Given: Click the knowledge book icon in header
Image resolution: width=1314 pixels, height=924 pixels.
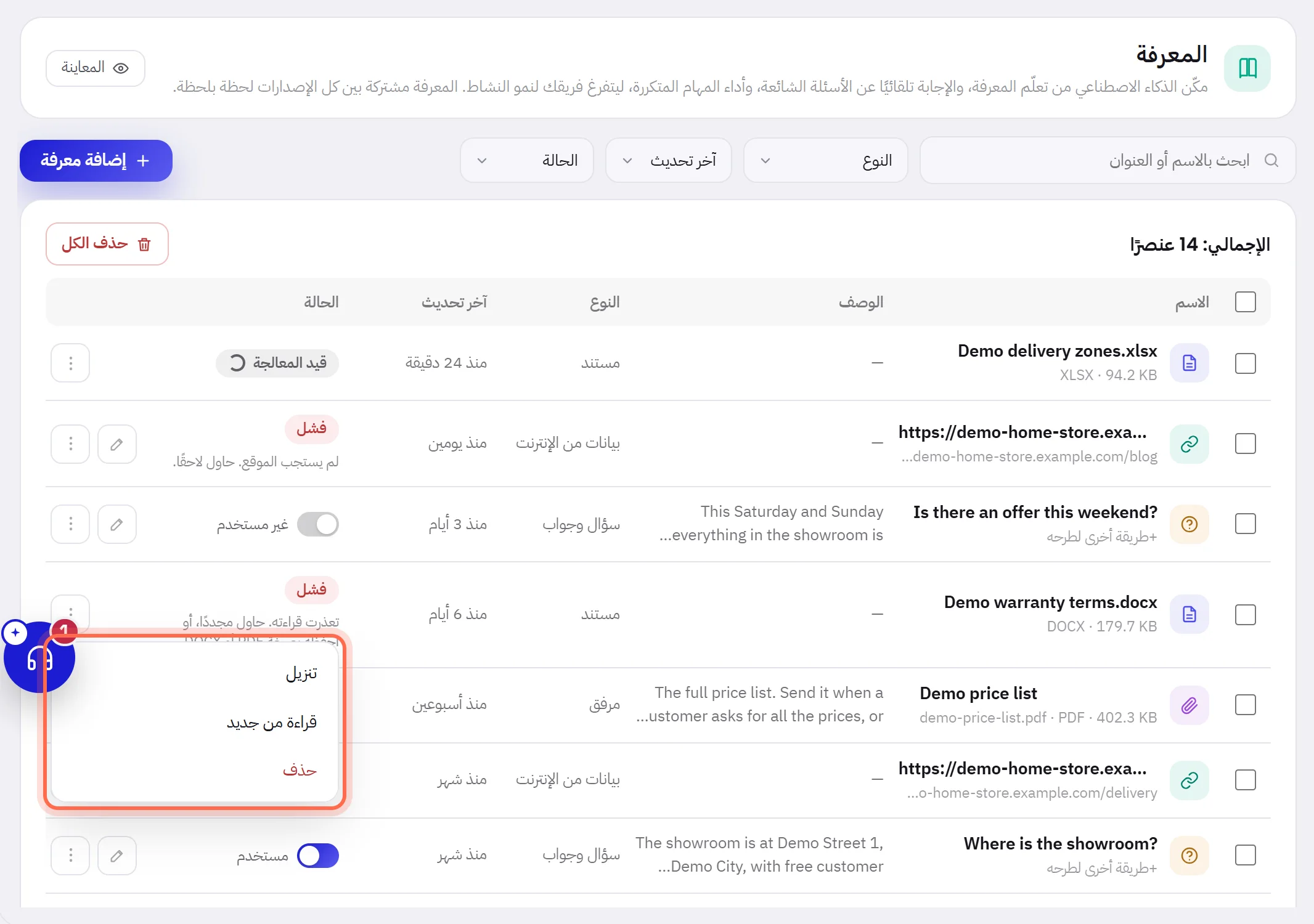Looking at the screenshot, I should (x=1247, y=68).
